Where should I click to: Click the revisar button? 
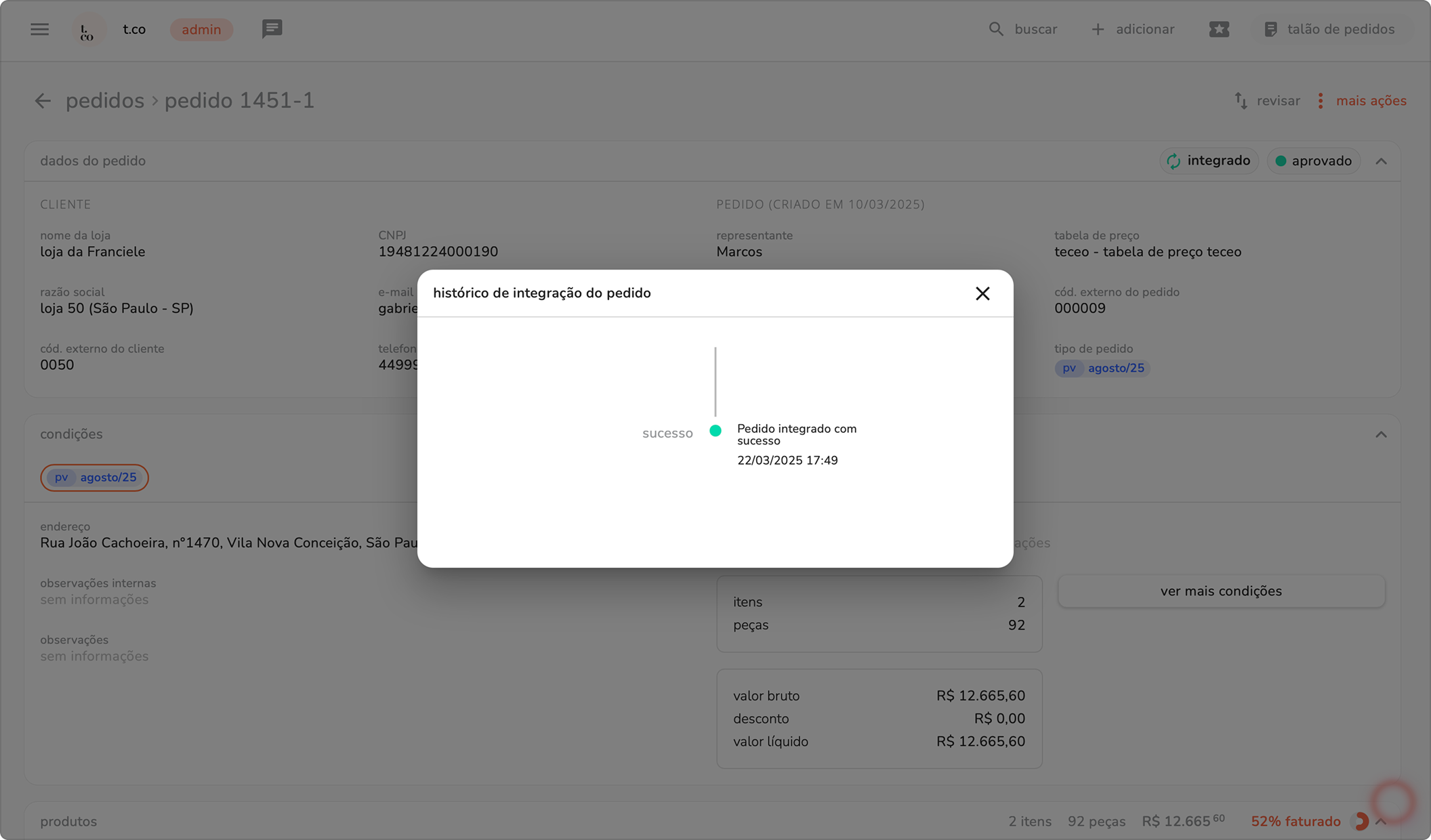(1267, 101)
